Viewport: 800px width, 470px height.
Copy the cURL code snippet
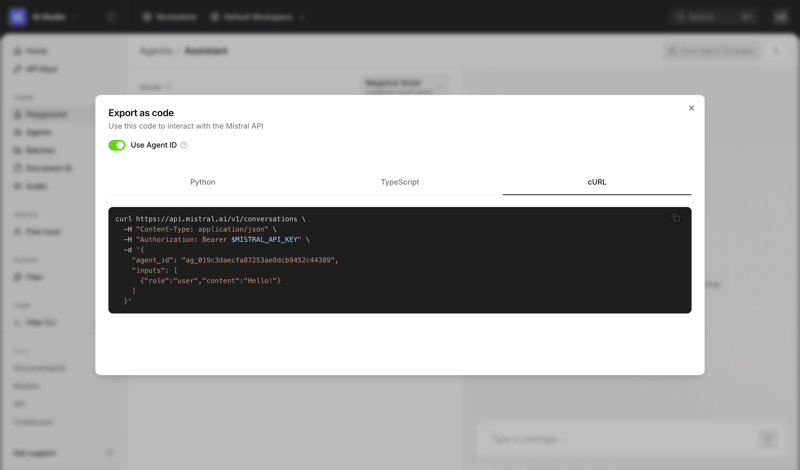click(675, 218)
